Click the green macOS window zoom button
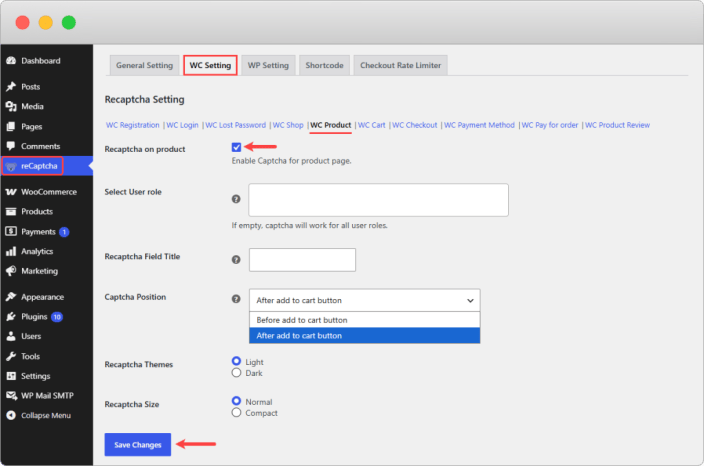The width and height of the screenshot is (704, 466). [x=69, y=22]
